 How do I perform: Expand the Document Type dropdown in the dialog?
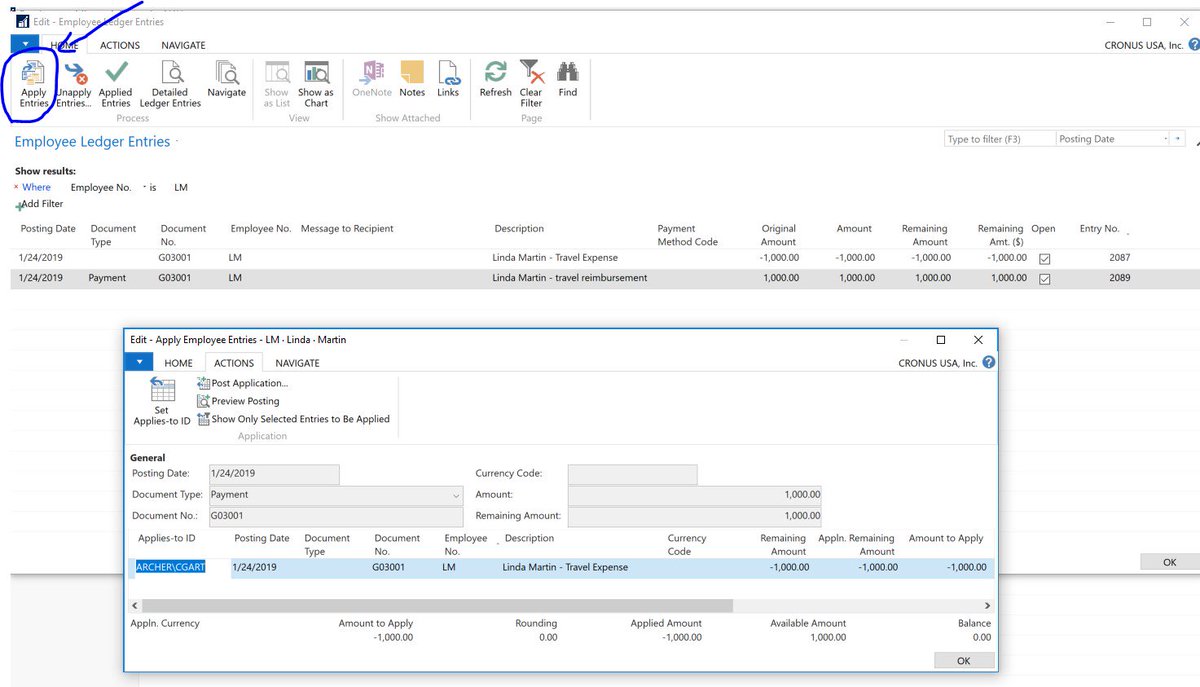456,495
